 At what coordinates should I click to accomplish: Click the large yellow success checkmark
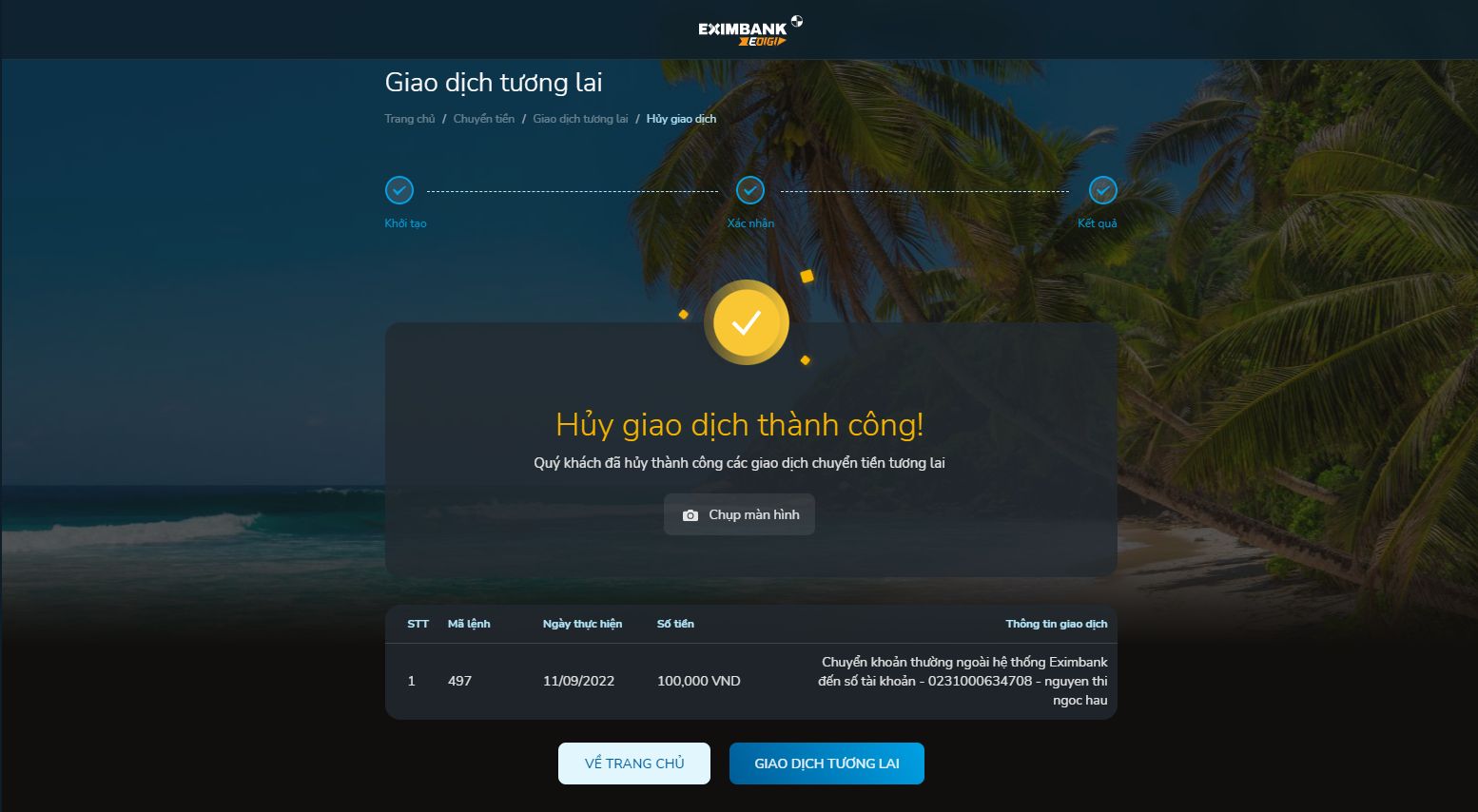747,322
